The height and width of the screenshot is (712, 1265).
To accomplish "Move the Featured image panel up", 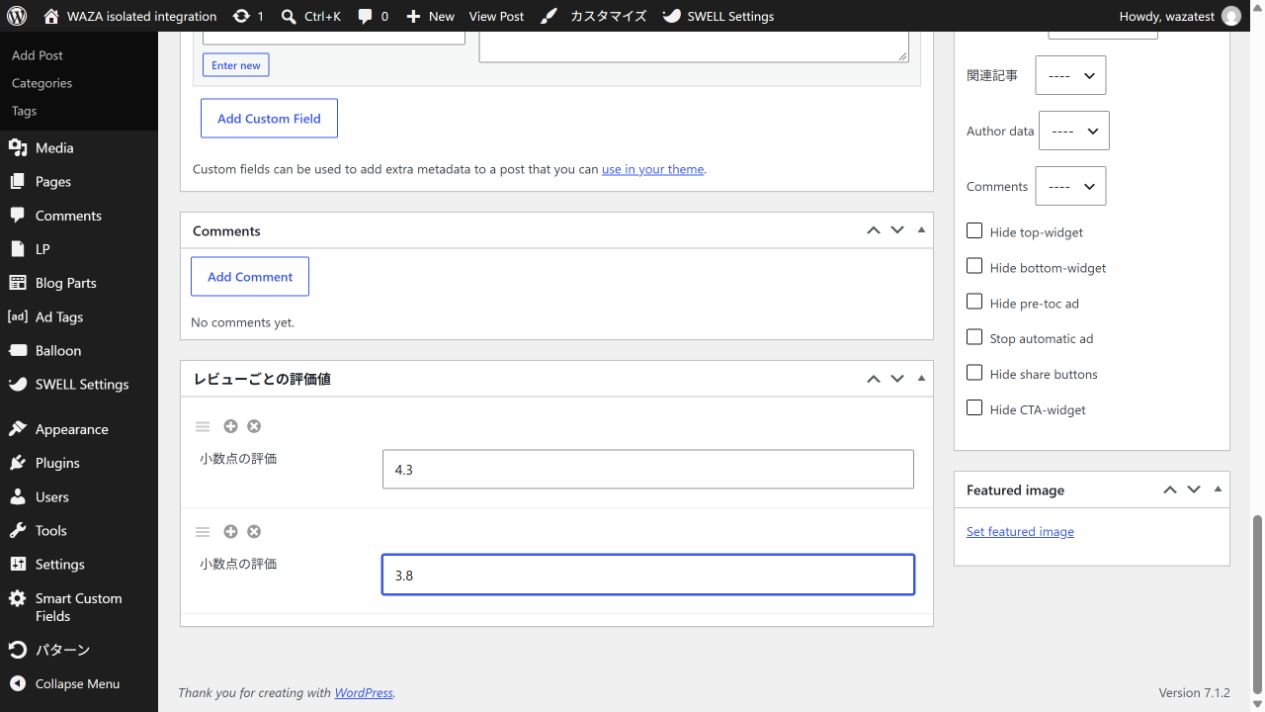I will (x=1170, y=490).
